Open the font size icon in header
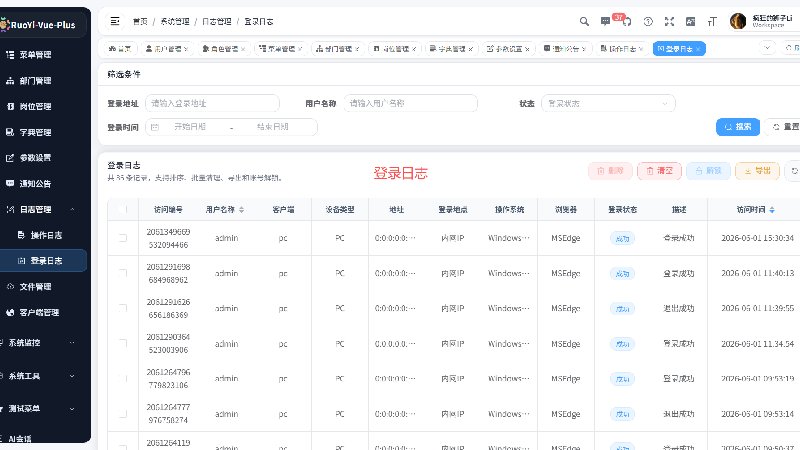The height and width of the screenshot is (450, 800). click(x=712, y=21)
